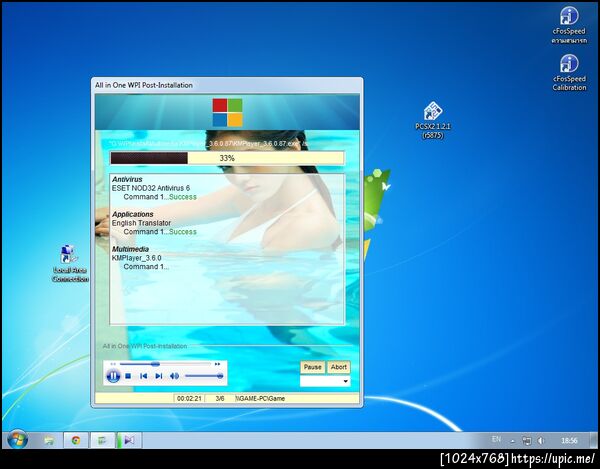Viewport: 600px width, 469px height.
Task: Click the 3/6 install counter
Action: click(x=220, y=398)
